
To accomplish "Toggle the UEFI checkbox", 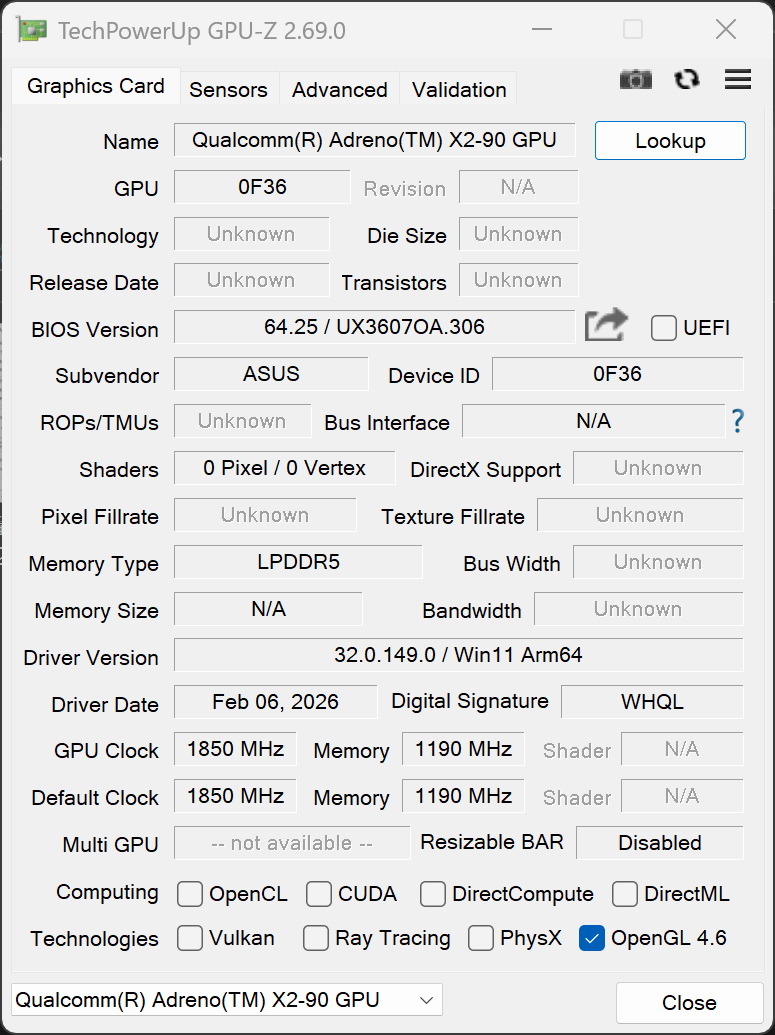I will [x=664, y=328].
